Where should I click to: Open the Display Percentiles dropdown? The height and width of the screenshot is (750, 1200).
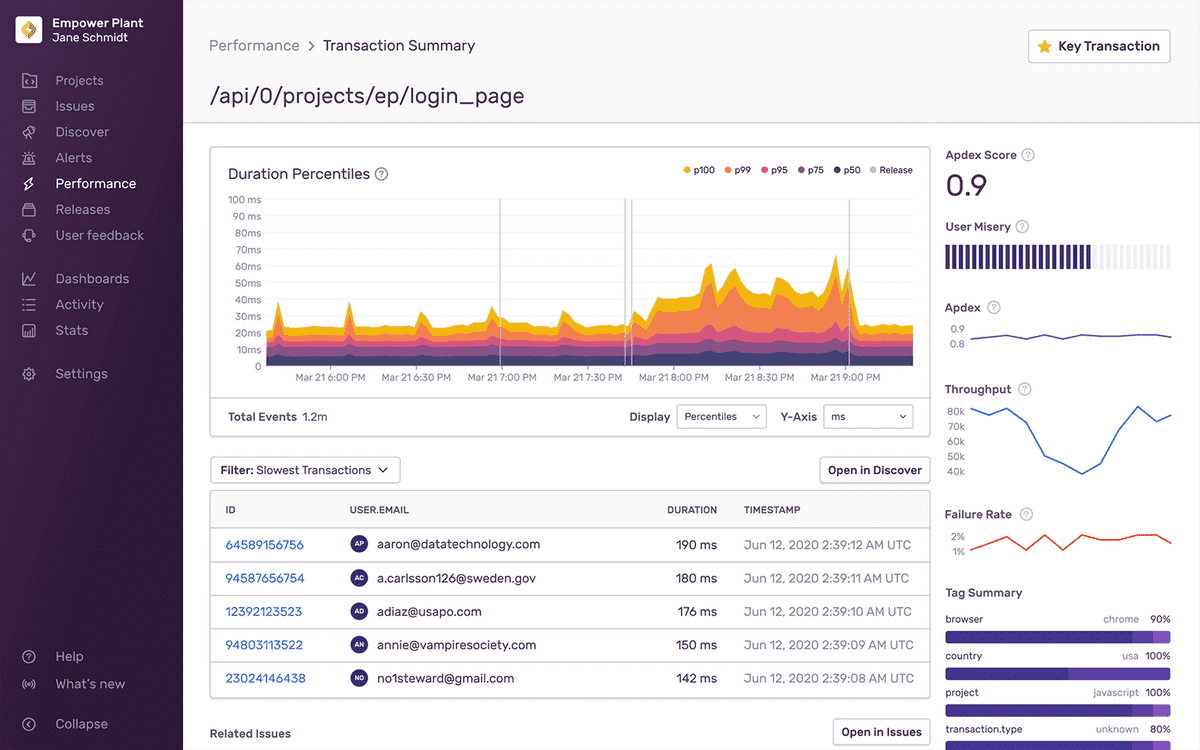tap(722, 417)
